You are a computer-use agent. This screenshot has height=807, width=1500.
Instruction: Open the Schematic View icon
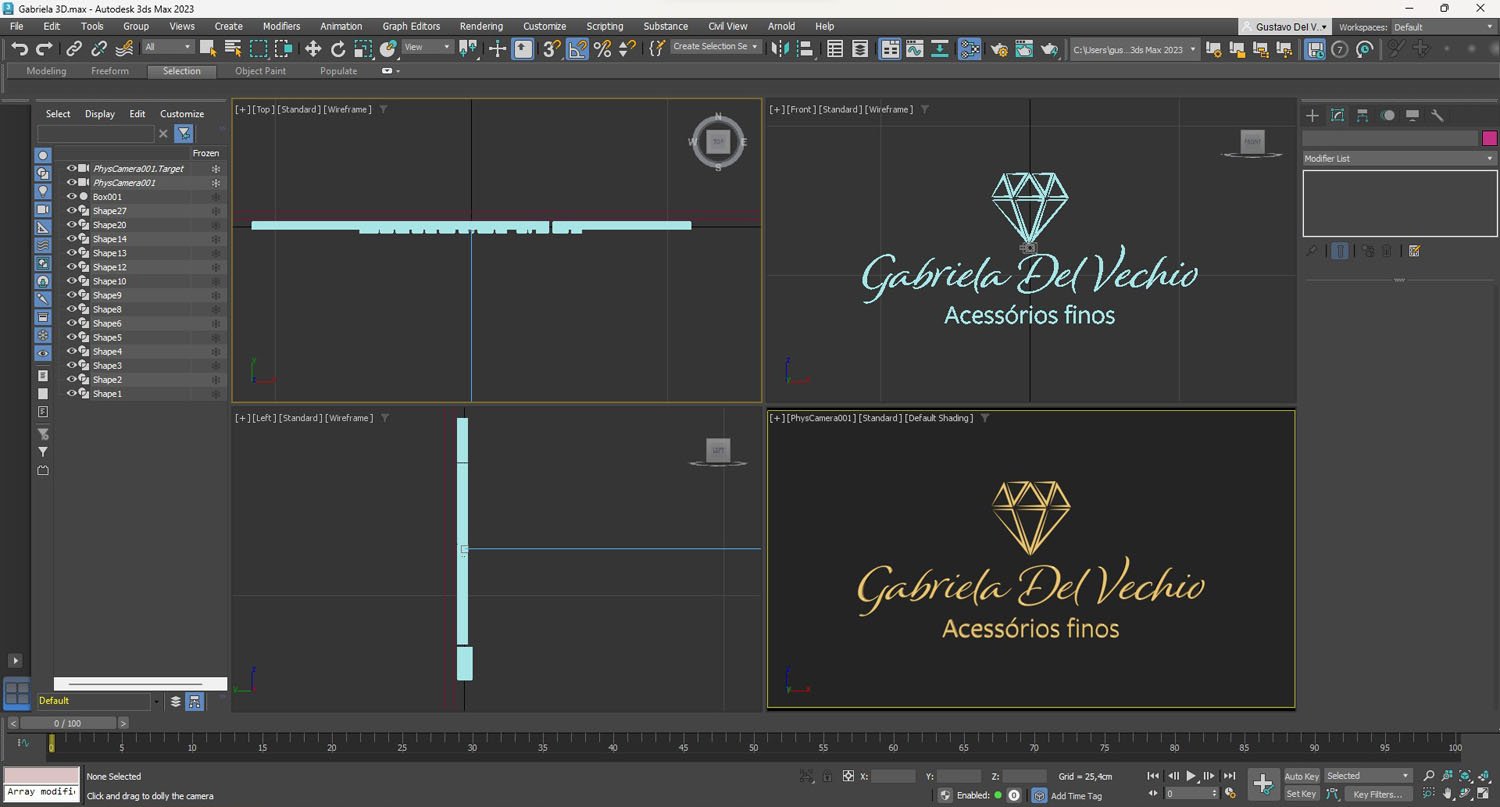coord(940,48)
